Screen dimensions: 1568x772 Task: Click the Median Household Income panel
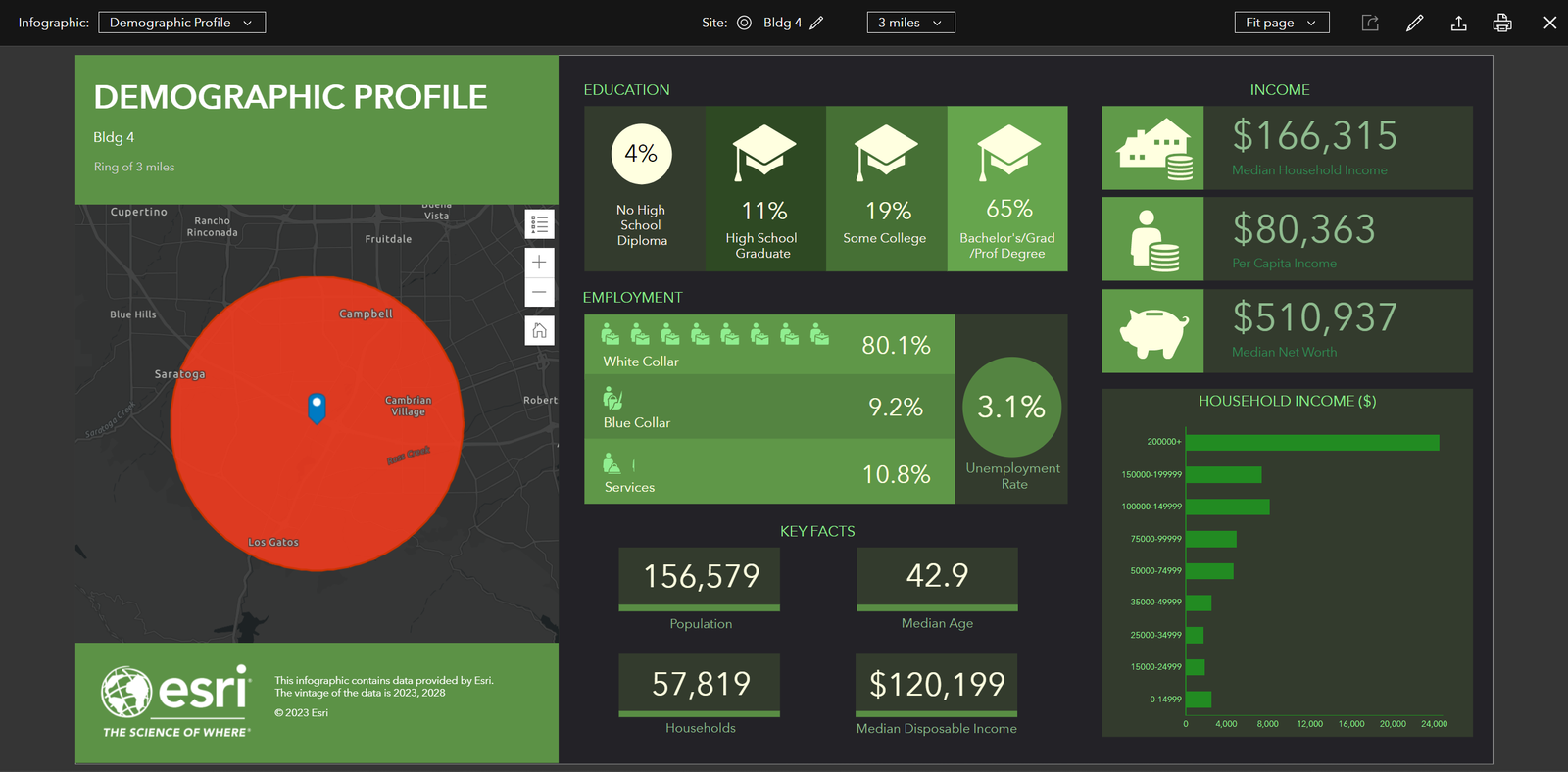click(1287, 148)
